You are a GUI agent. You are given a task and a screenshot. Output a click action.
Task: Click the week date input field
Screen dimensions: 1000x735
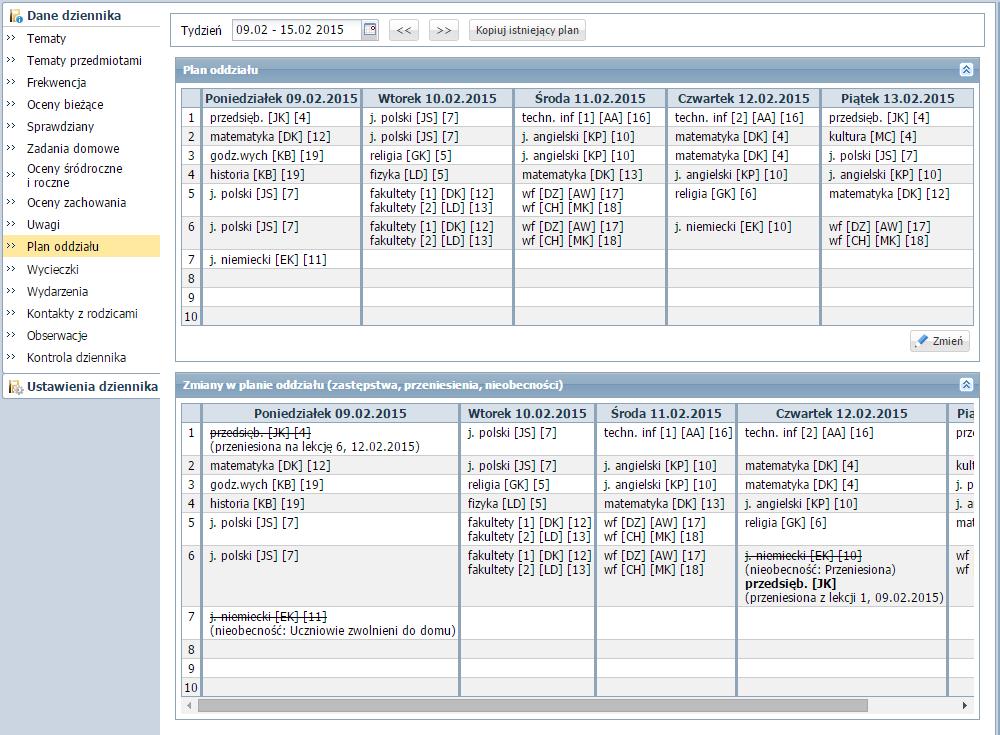[x=298, y=29]
